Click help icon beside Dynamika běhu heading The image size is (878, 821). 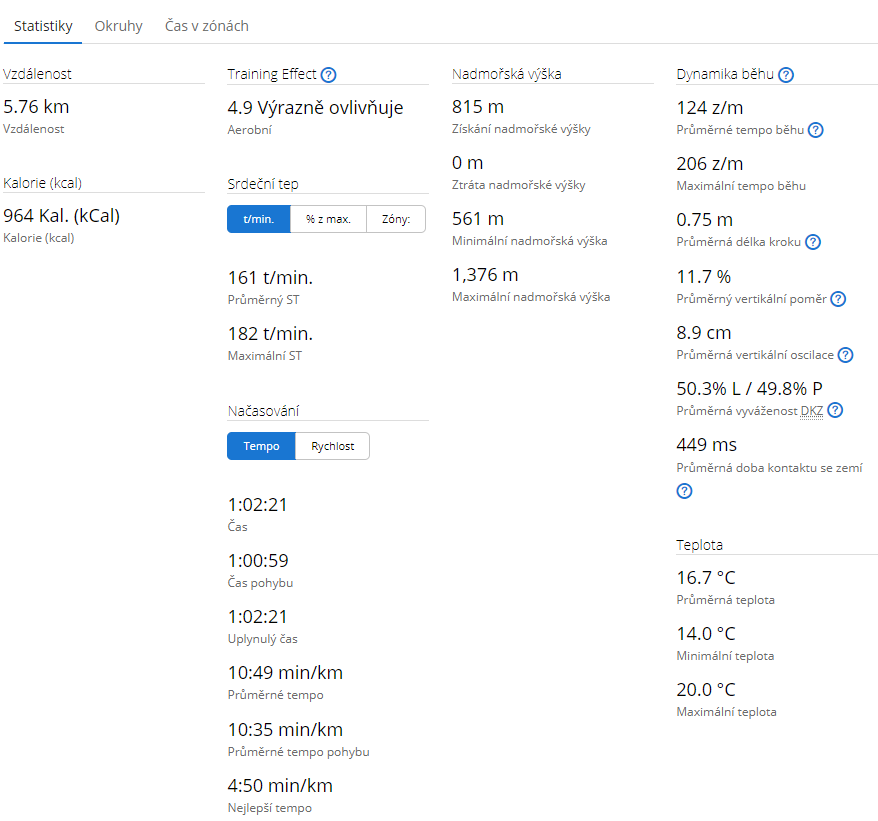point(786,75)
